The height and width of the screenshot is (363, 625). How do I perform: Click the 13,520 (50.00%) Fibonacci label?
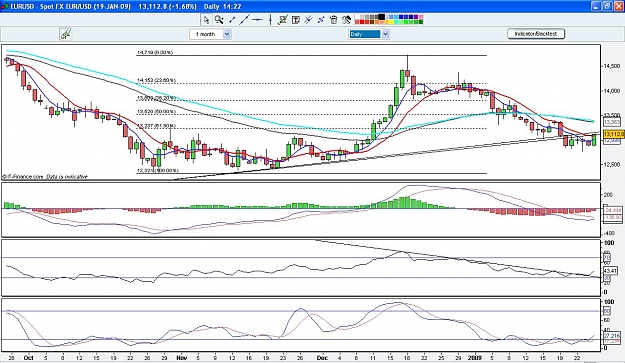coord(156,112)
